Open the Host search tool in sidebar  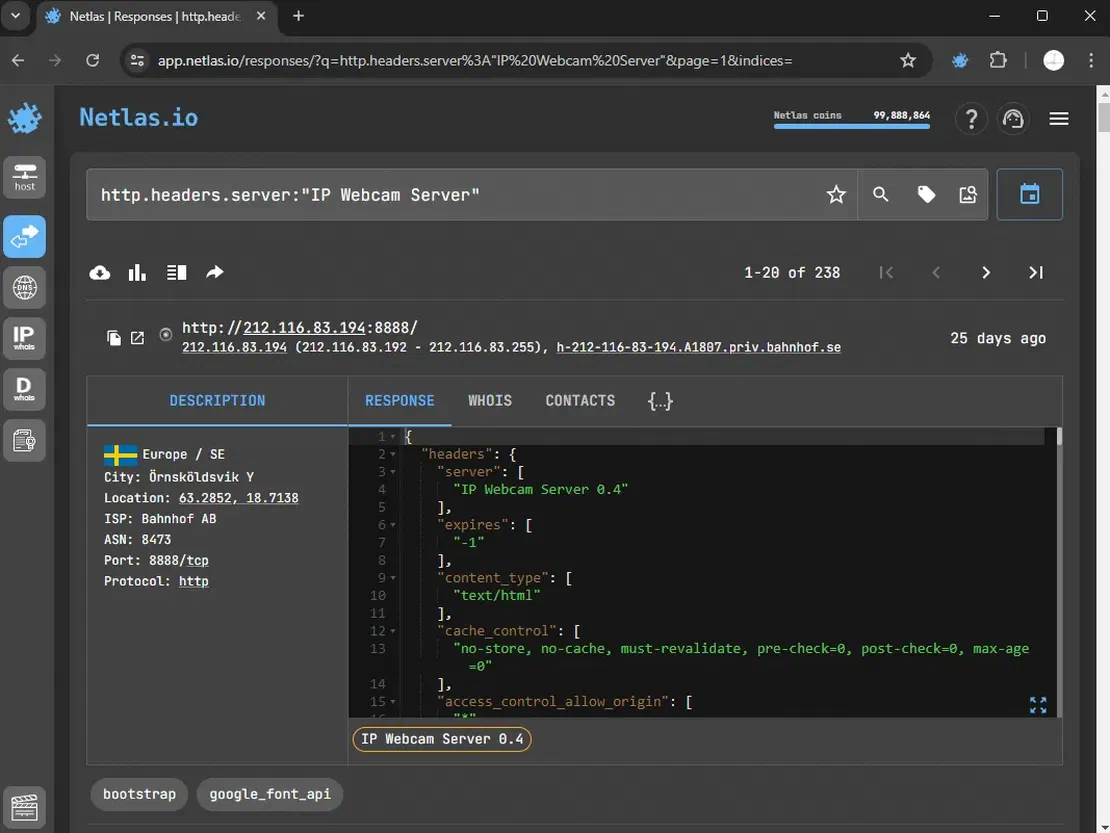[25, 176]
